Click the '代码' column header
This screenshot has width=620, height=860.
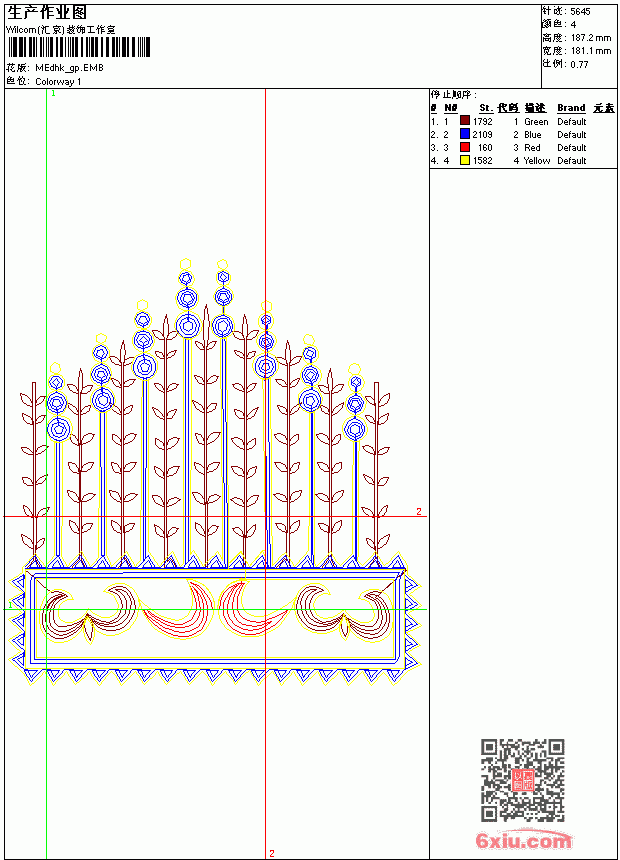tap(508, 108)
